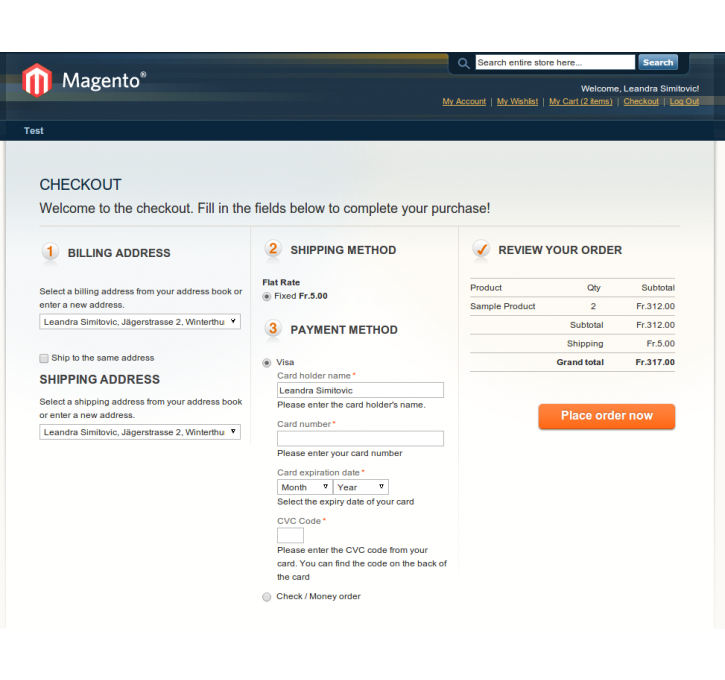Follow the Checkout header link

coord(641,101)
